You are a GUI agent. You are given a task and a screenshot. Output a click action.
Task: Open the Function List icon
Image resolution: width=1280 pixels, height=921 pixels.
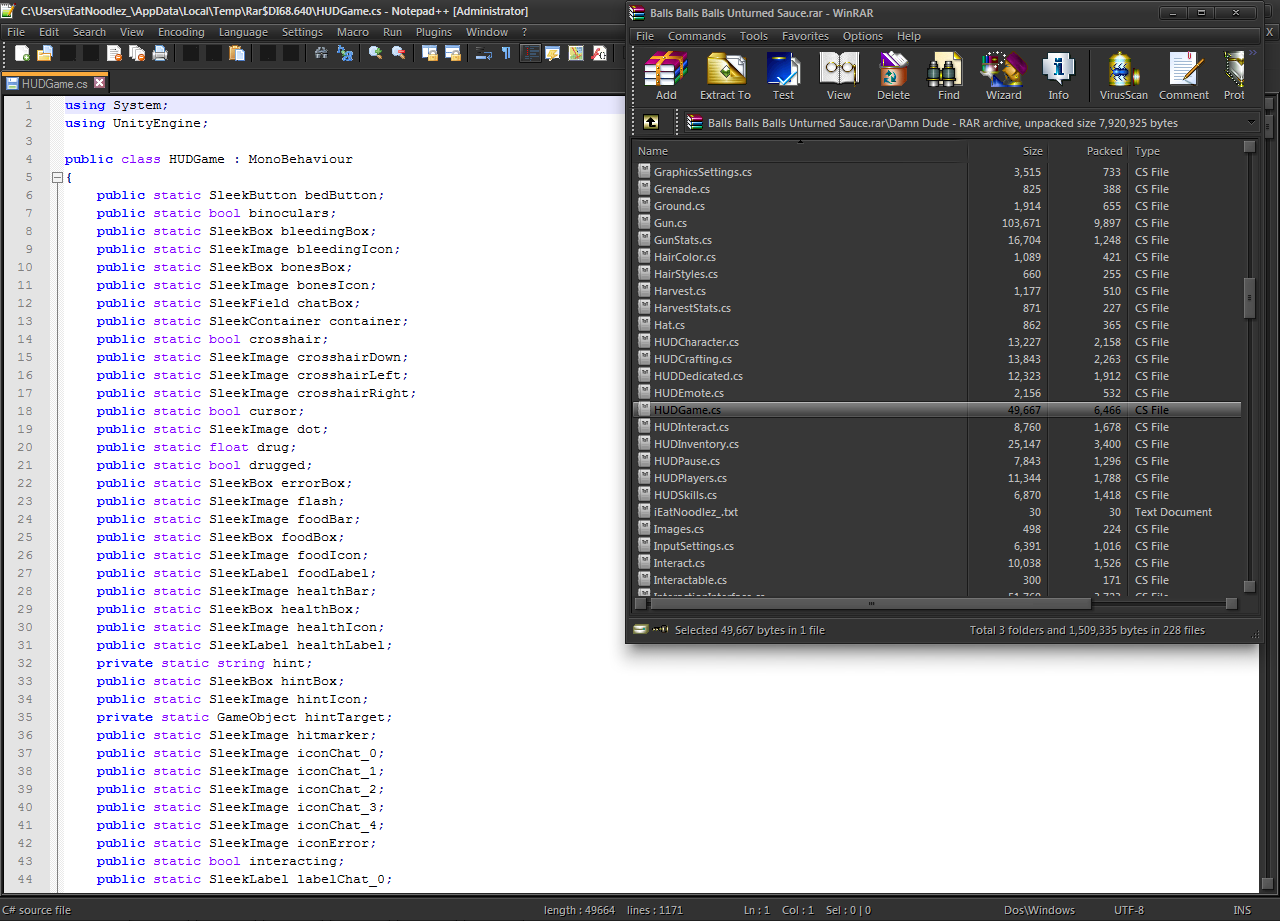click(x=599, y=53)
